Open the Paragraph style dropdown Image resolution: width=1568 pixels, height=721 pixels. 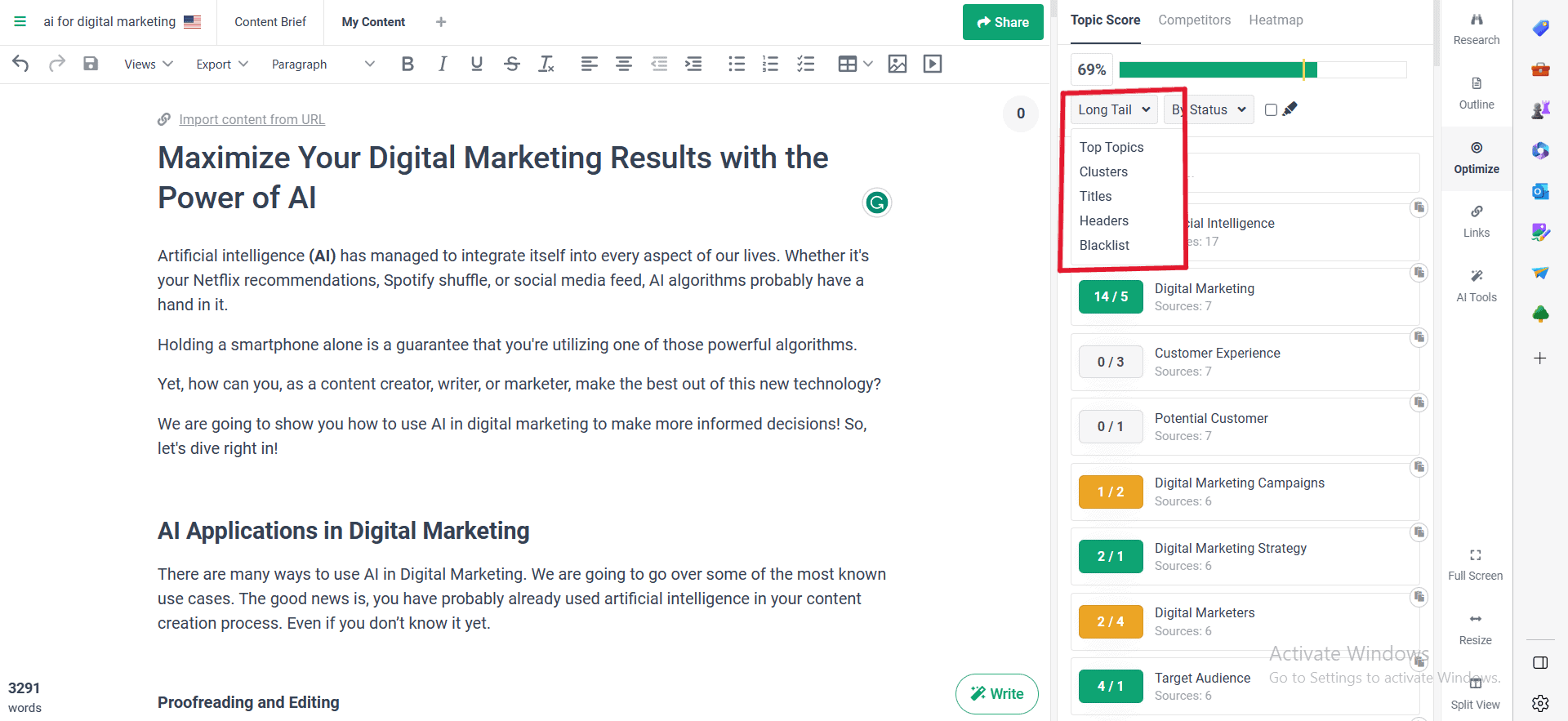pyautogui.click(x=323, y=64)
